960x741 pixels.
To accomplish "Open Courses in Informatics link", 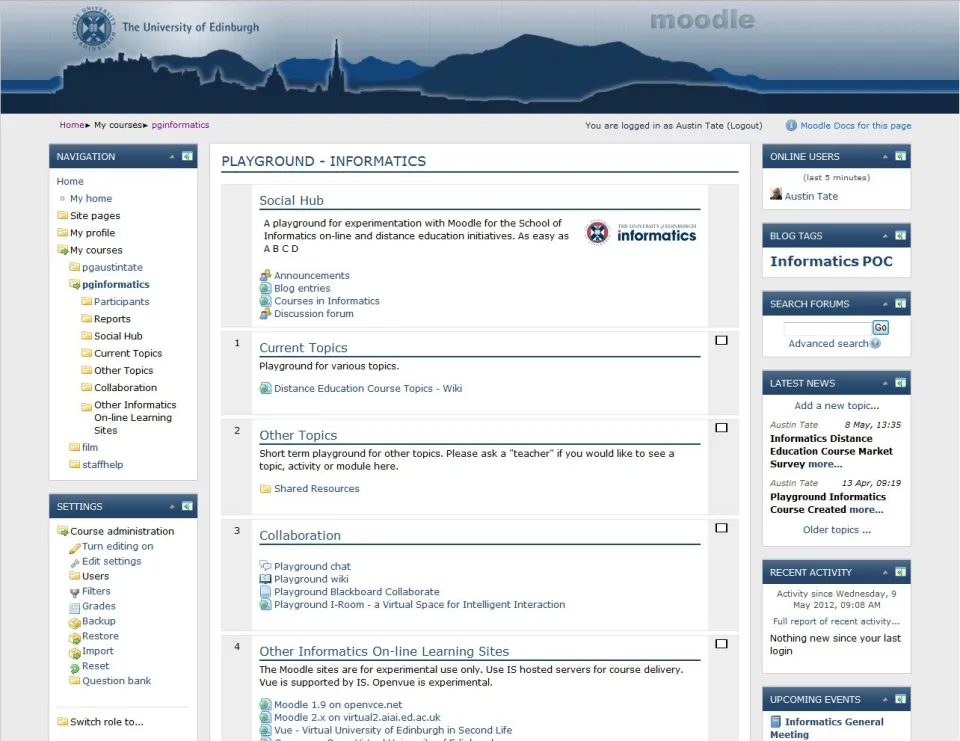I will (x=326, y=301).
